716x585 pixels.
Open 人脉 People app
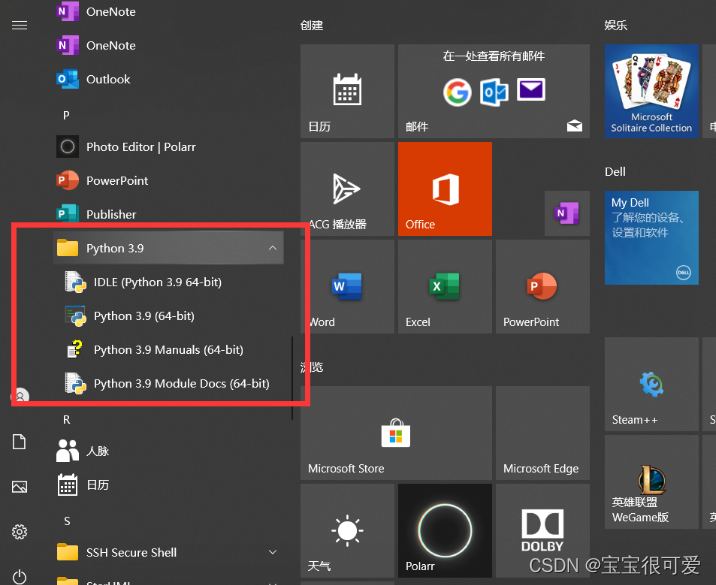coord(168,451)
